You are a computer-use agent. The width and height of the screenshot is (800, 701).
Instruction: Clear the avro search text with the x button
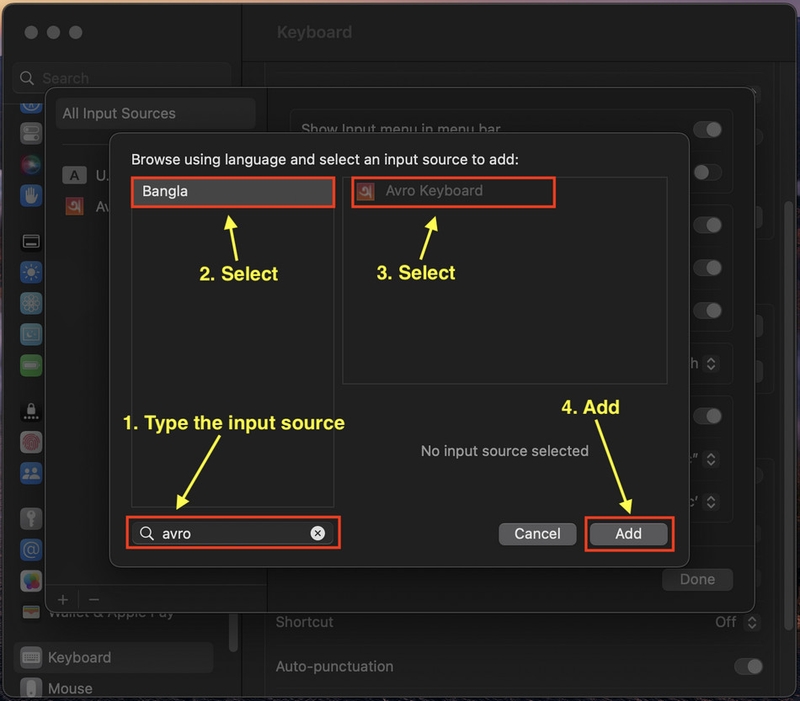(317, 533)
